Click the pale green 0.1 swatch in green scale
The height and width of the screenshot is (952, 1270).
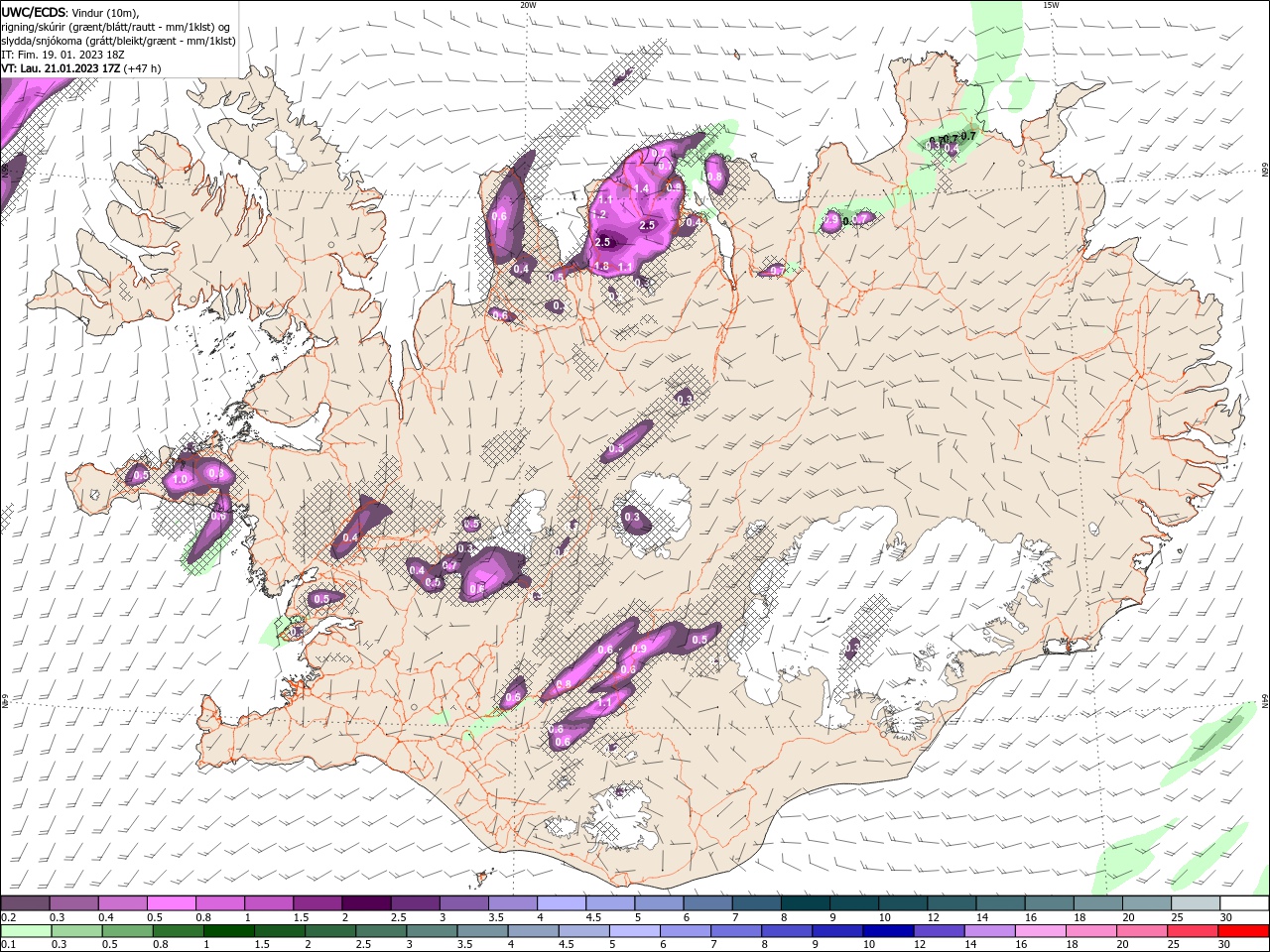pyautogui.click(x=26, y=931)
